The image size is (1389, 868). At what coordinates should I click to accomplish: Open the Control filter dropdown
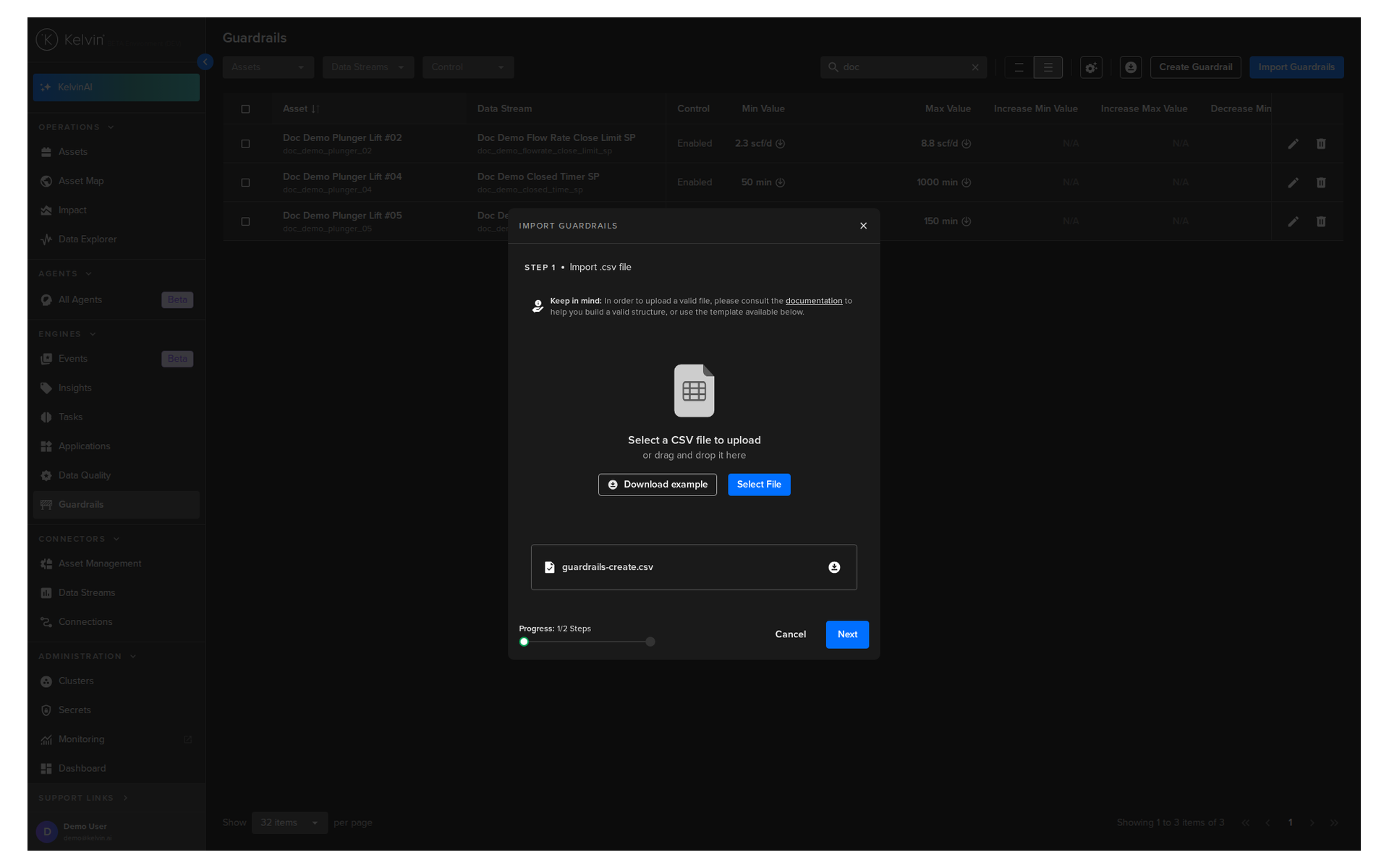click(468, 67)
